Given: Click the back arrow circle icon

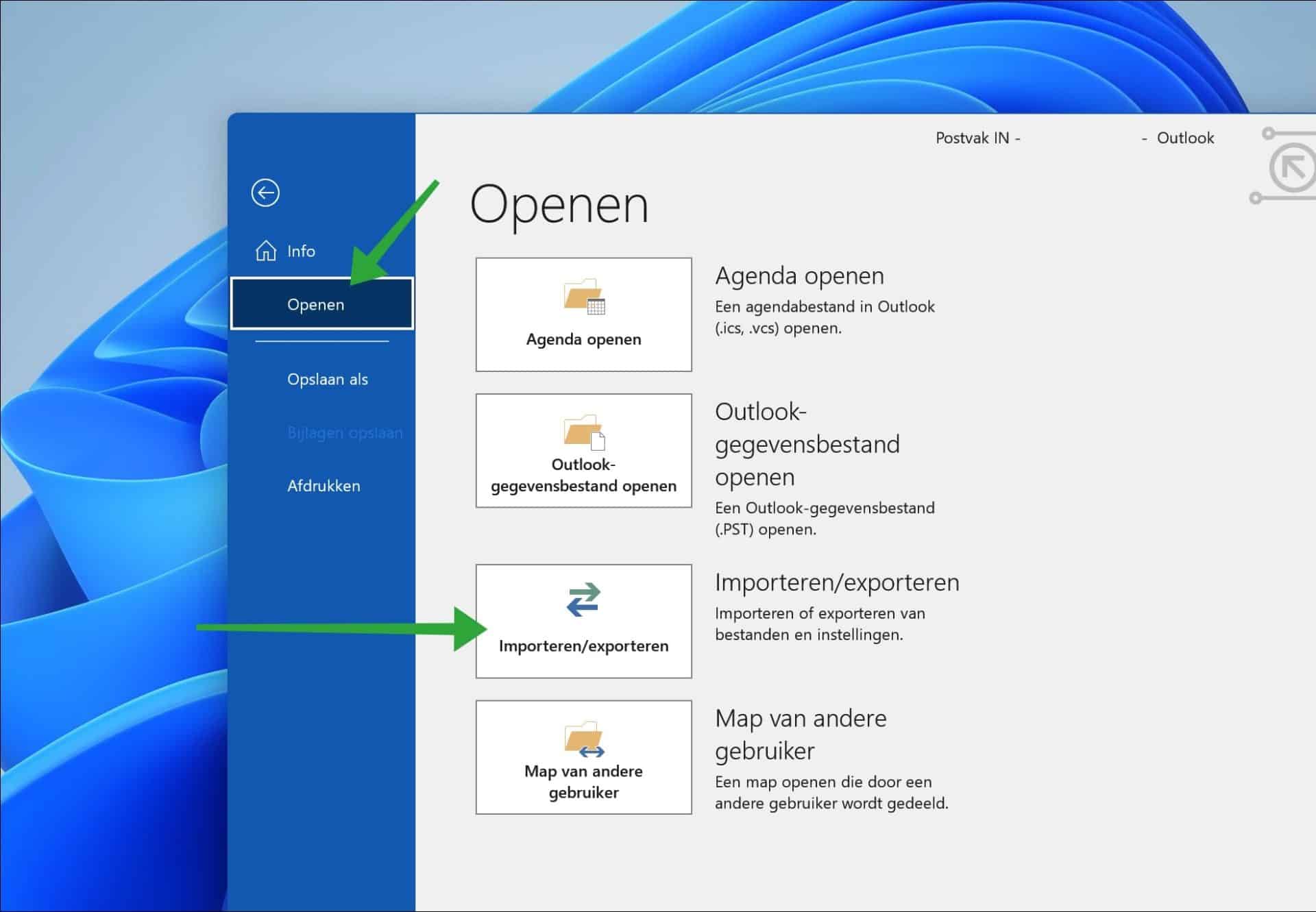Looking at the screenshot, I should 265,193.
